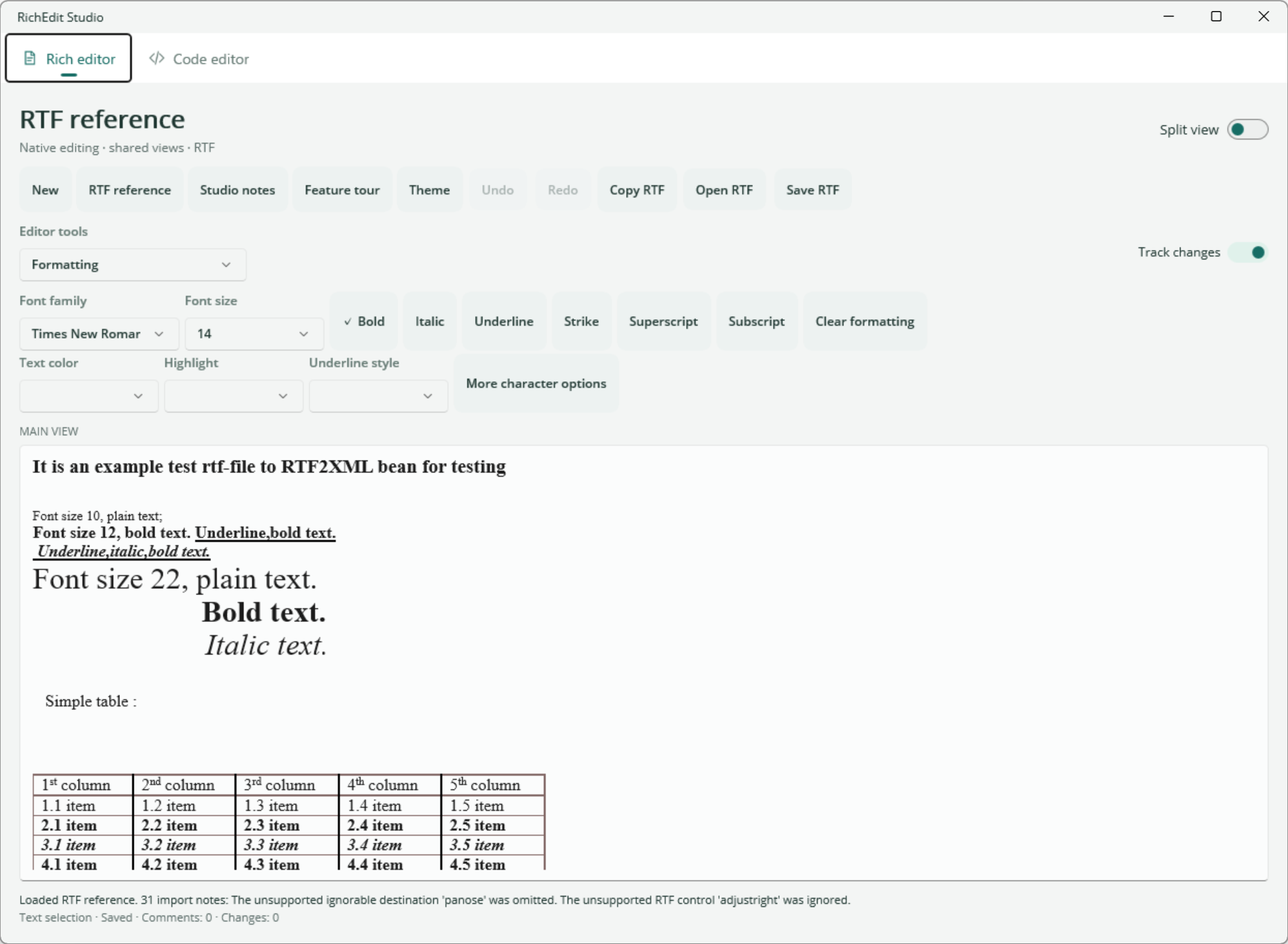The height and width of the screenshot is (944, 1288).
Task: Open the Highlight color dropdown
Action: point(234,396)
